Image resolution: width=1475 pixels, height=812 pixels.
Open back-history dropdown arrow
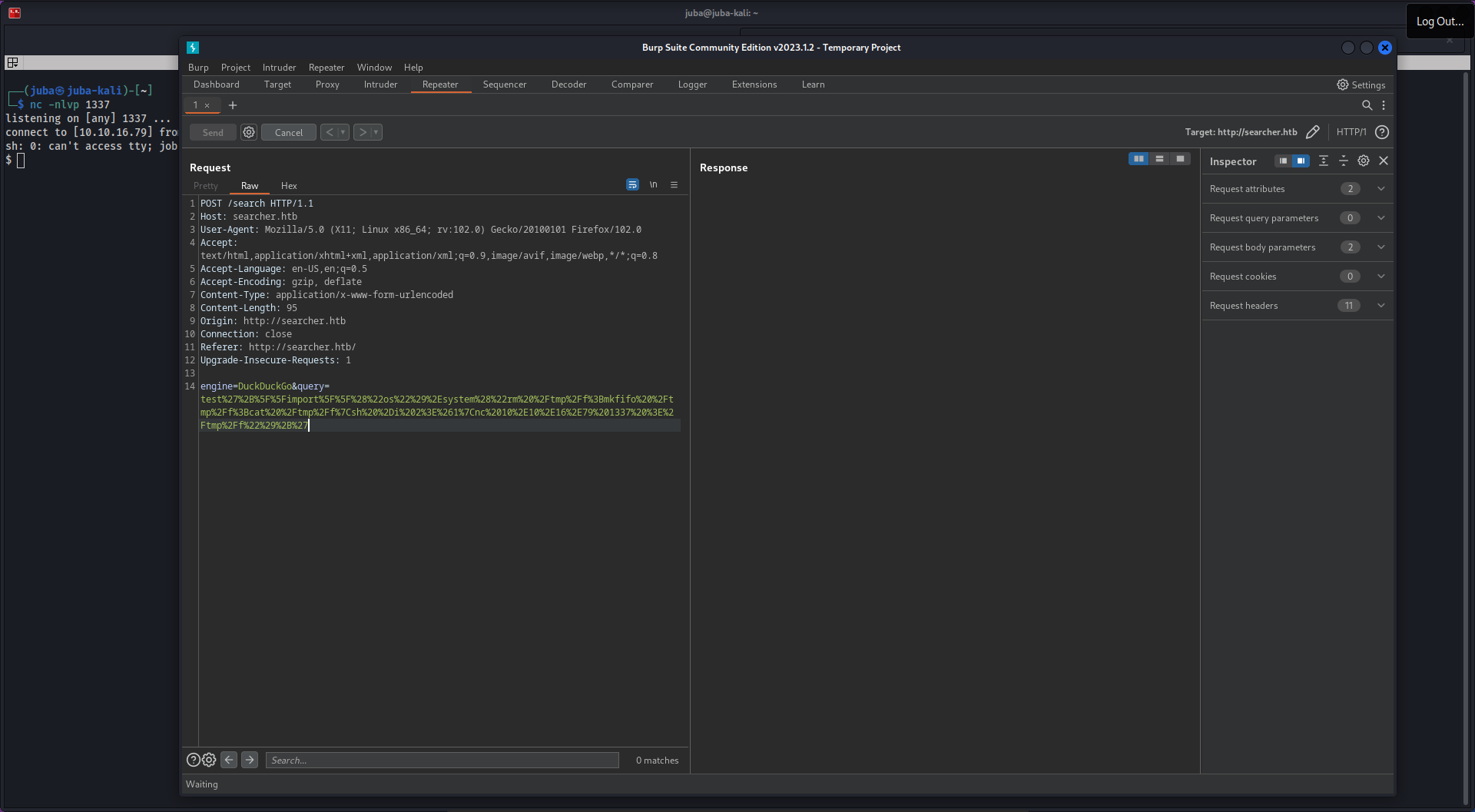tap(343, 132)
